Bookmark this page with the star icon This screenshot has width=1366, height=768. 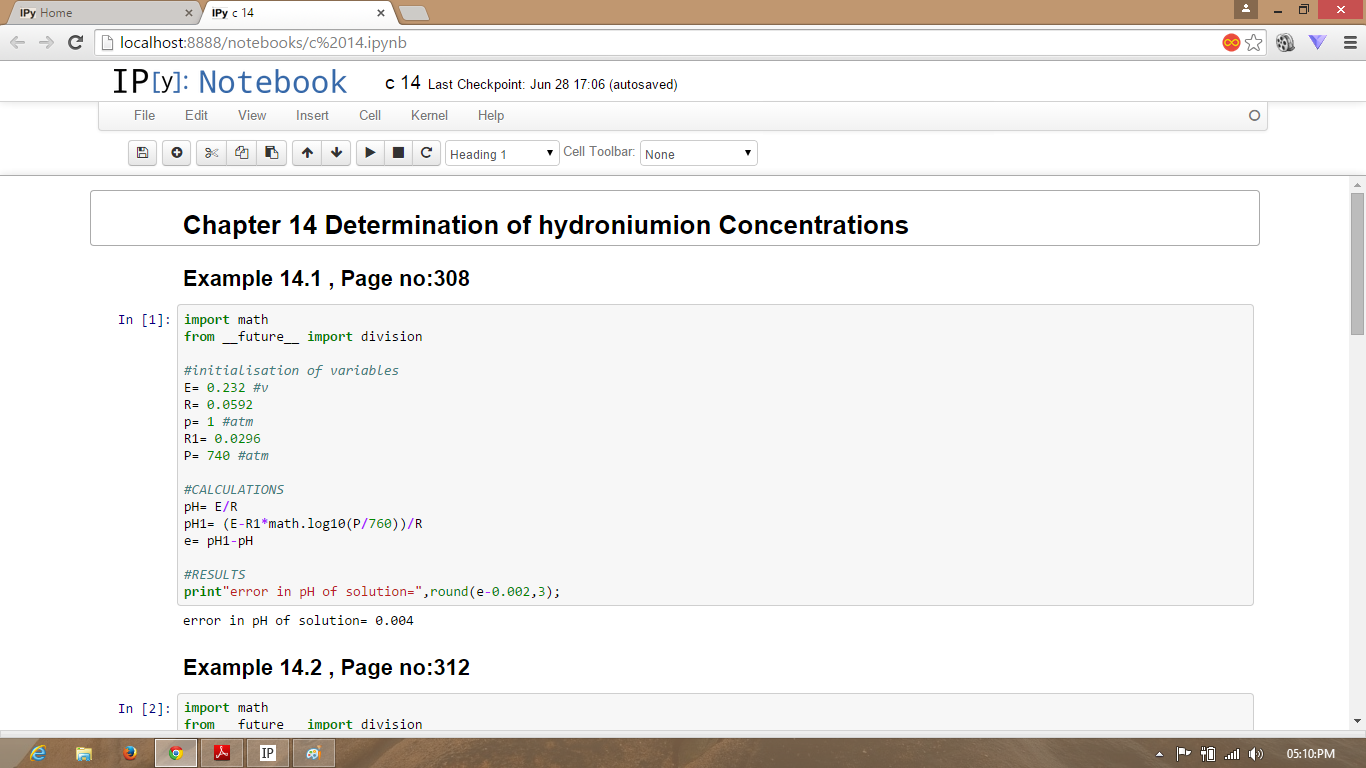(1254, 42)
